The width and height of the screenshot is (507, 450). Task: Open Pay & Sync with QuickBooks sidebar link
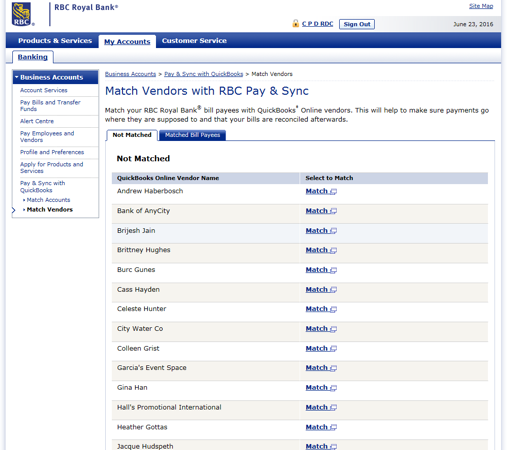click(43, 187)
